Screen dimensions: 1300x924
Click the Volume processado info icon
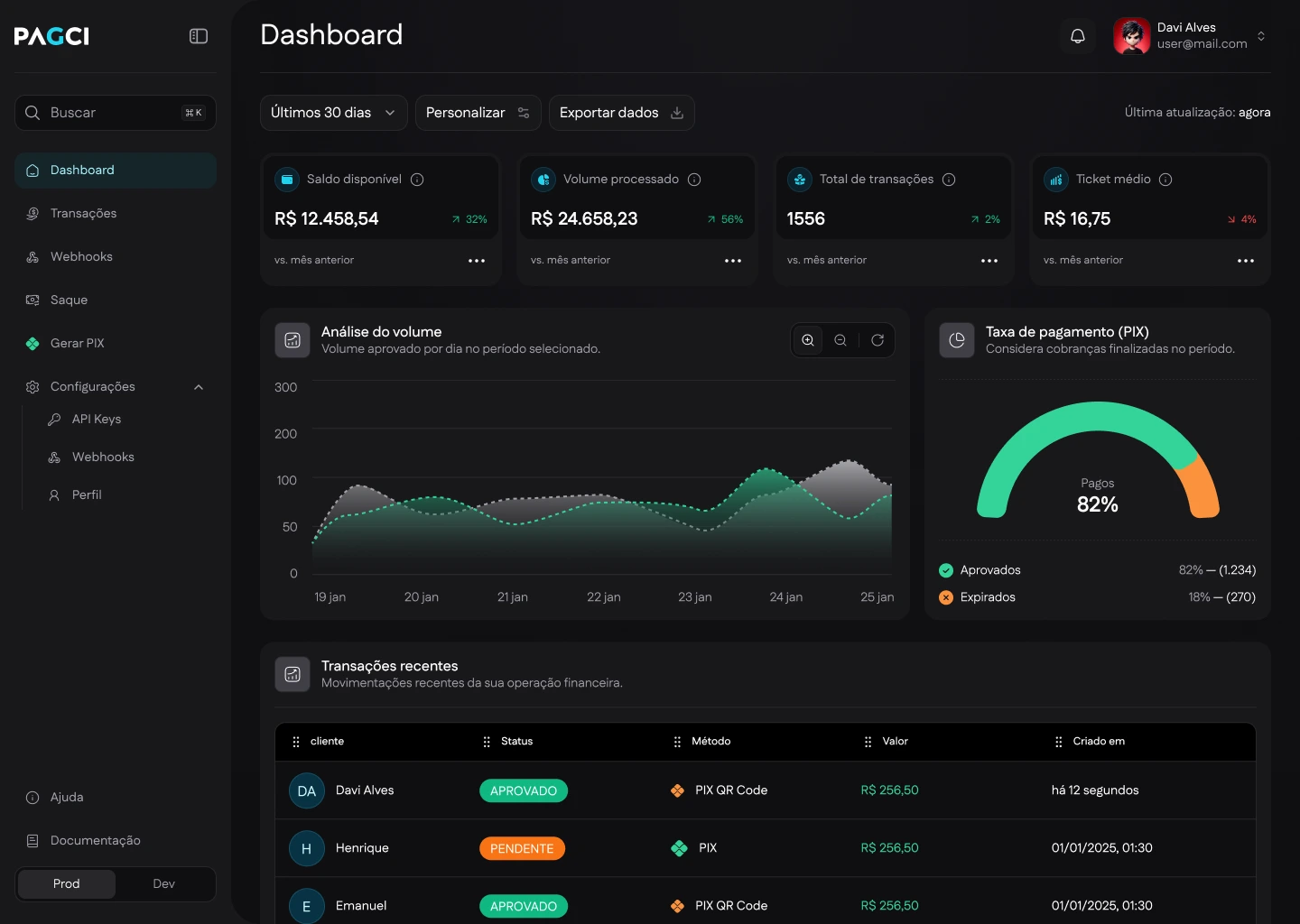[x=694, y=180]
